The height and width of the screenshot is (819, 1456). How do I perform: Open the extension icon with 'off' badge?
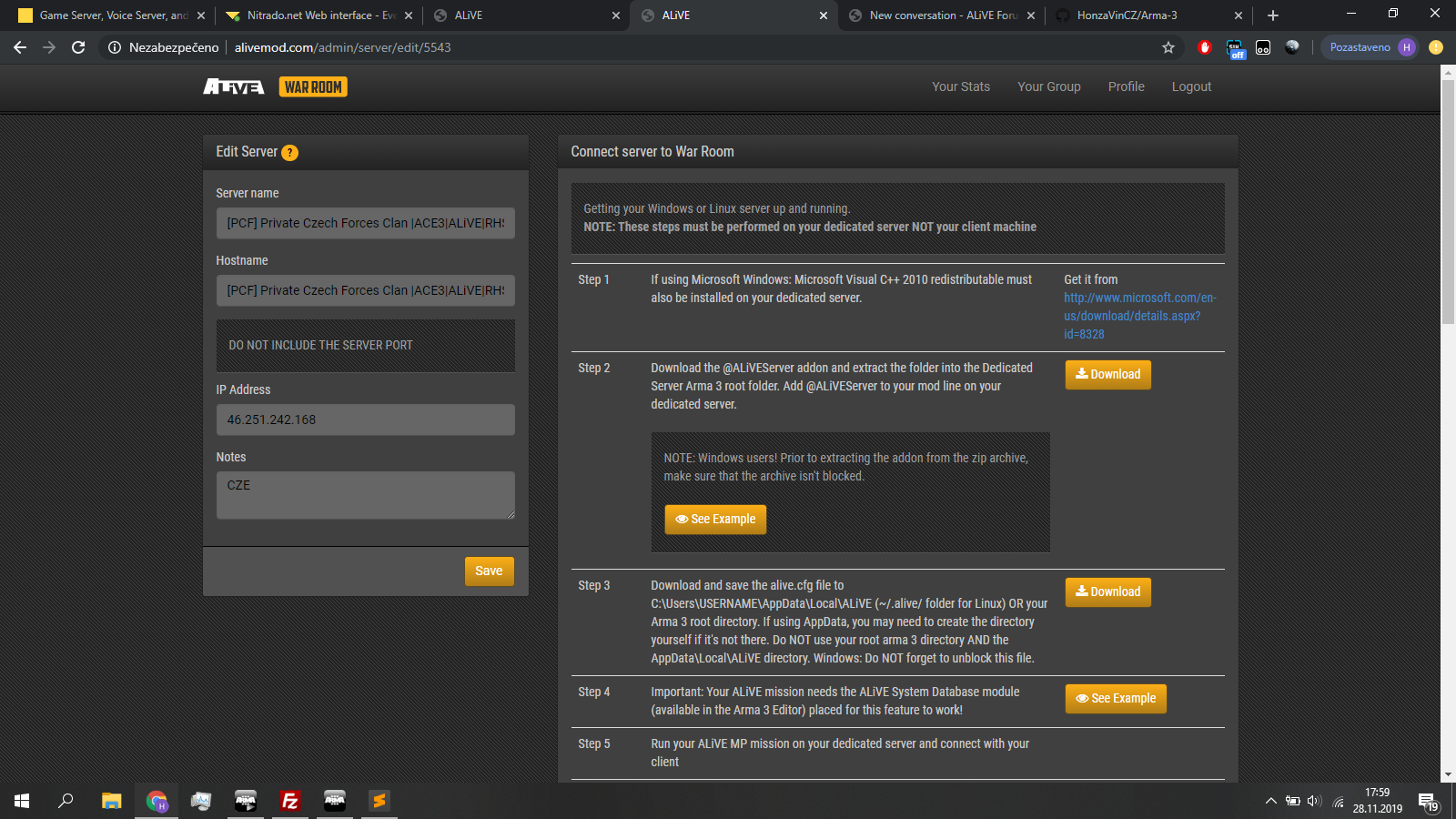[1235, 48]
